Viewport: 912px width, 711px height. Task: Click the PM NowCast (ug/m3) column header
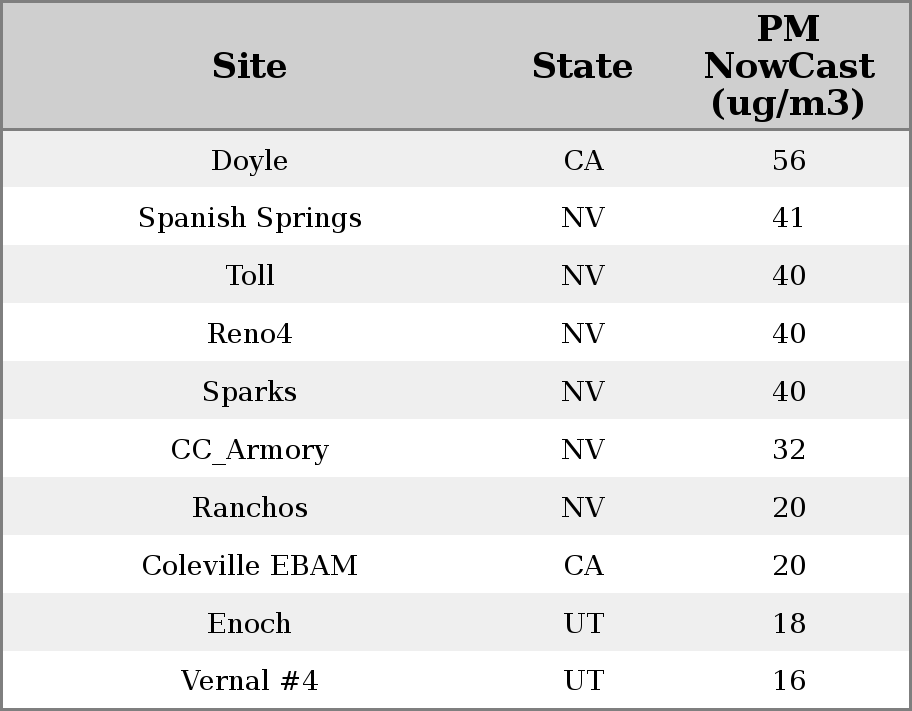tap(788, 67)
